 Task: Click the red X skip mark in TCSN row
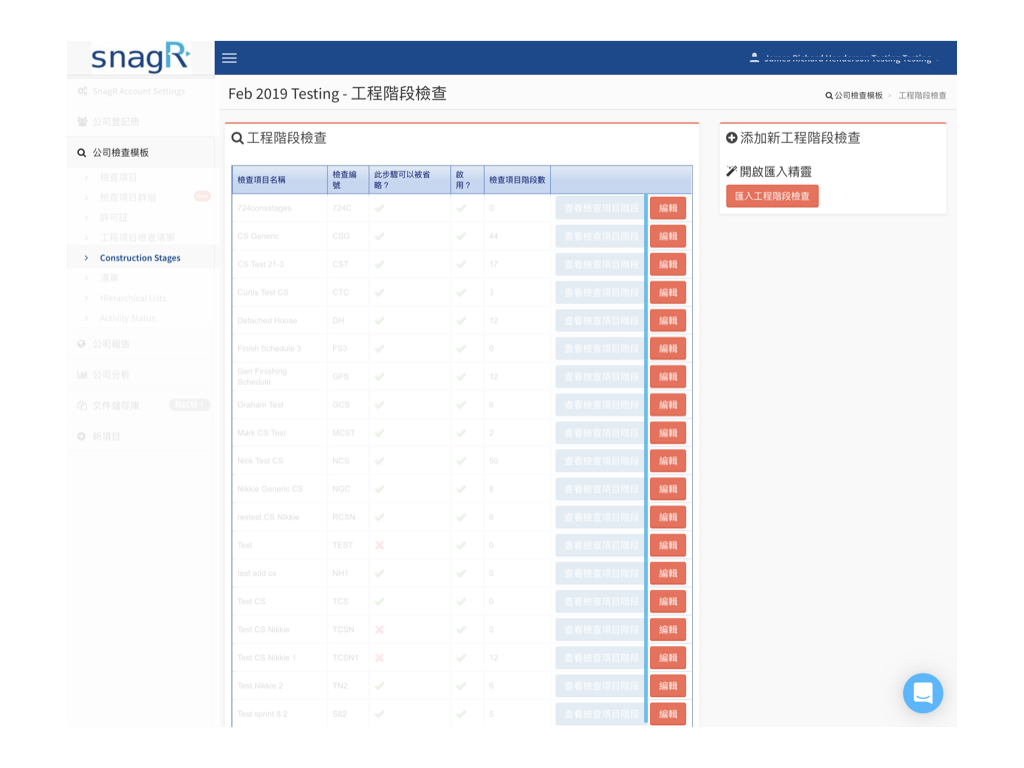379,630
